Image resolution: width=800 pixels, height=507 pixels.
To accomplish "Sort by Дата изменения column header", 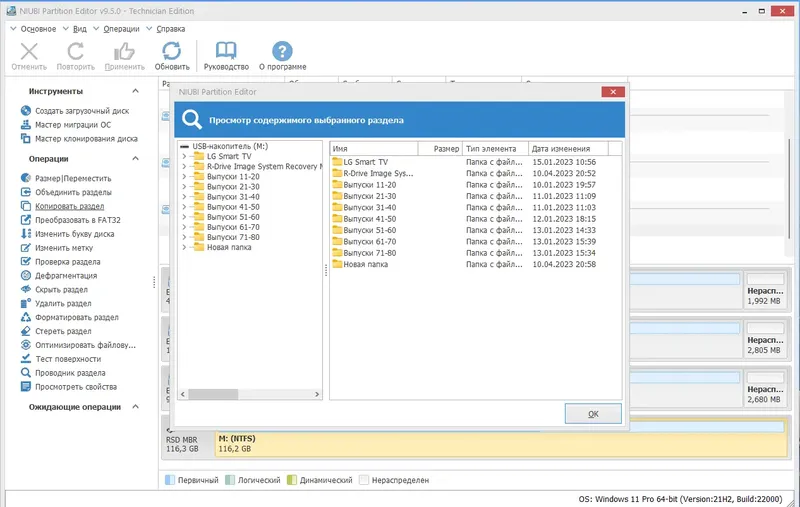I will coord(568,148).
